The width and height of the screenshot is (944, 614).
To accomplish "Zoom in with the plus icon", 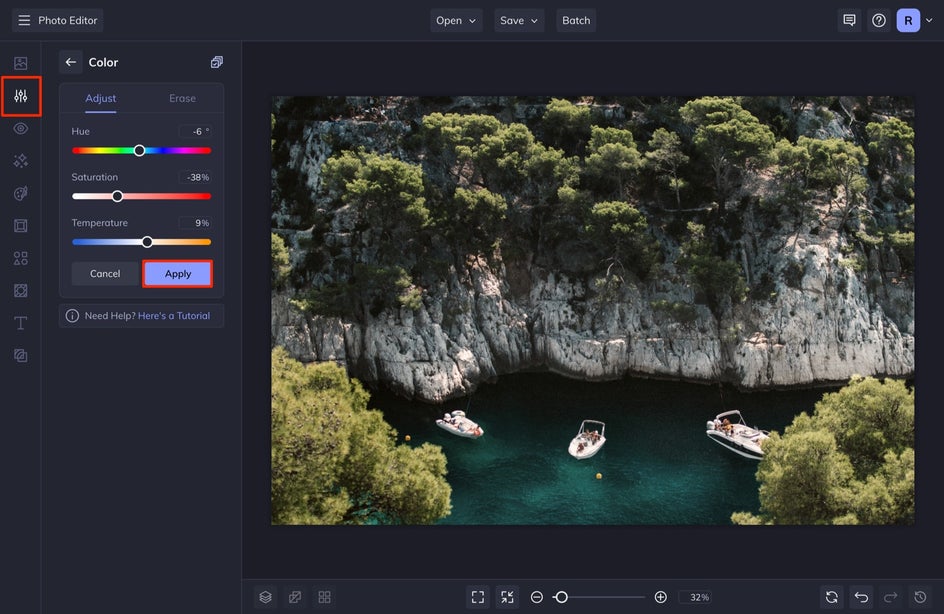I will 660,597.
